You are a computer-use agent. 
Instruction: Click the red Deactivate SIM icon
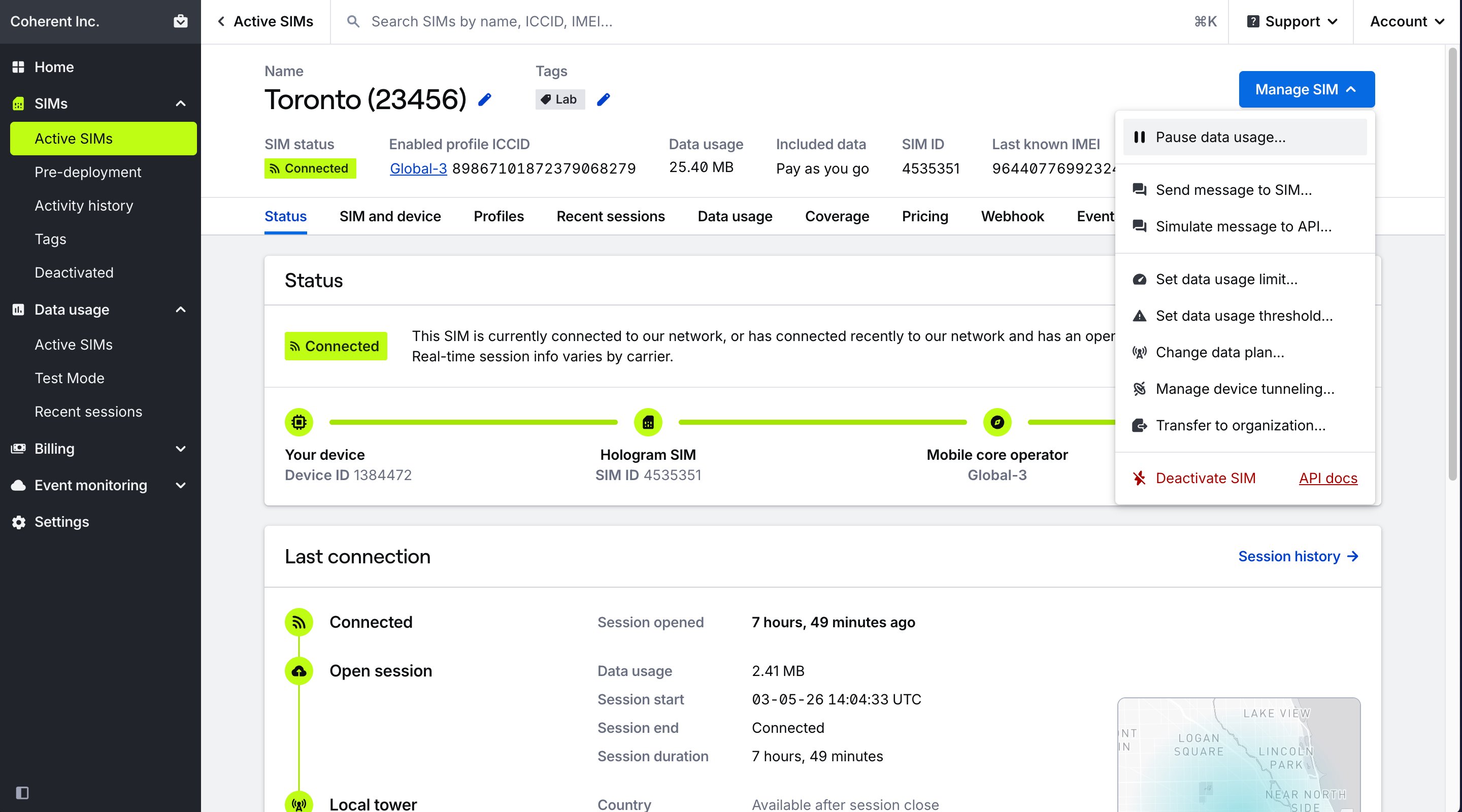[x=1139, y=478]
